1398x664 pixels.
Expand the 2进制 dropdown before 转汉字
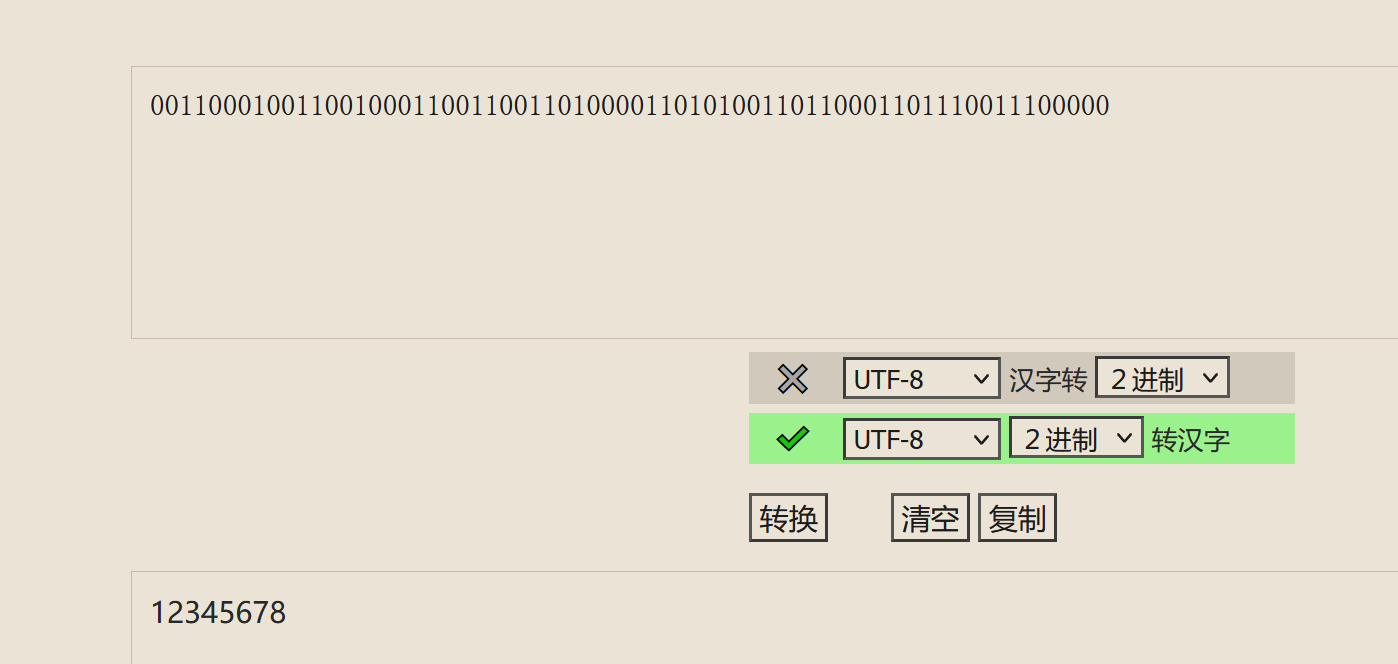pos(1075,438)
